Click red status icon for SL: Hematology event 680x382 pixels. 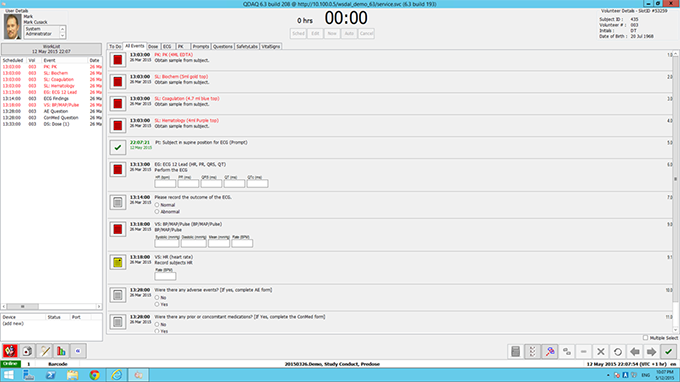pyautogui.click(x=118, y=126)
